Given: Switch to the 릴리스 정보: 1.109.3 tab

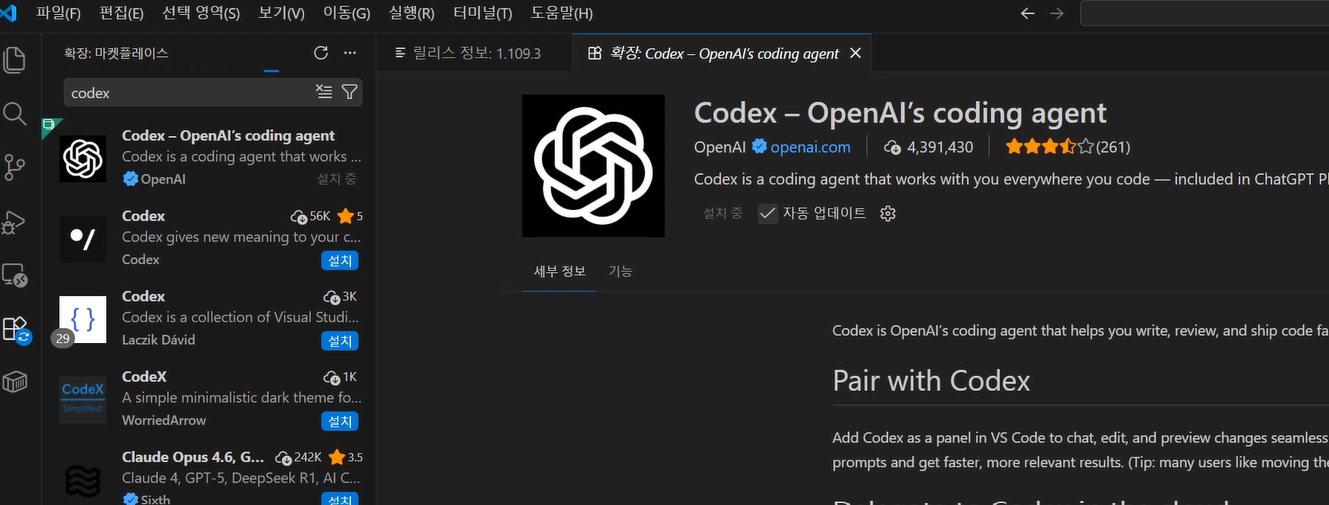Looking at the screenshot, I should point(468,53).
